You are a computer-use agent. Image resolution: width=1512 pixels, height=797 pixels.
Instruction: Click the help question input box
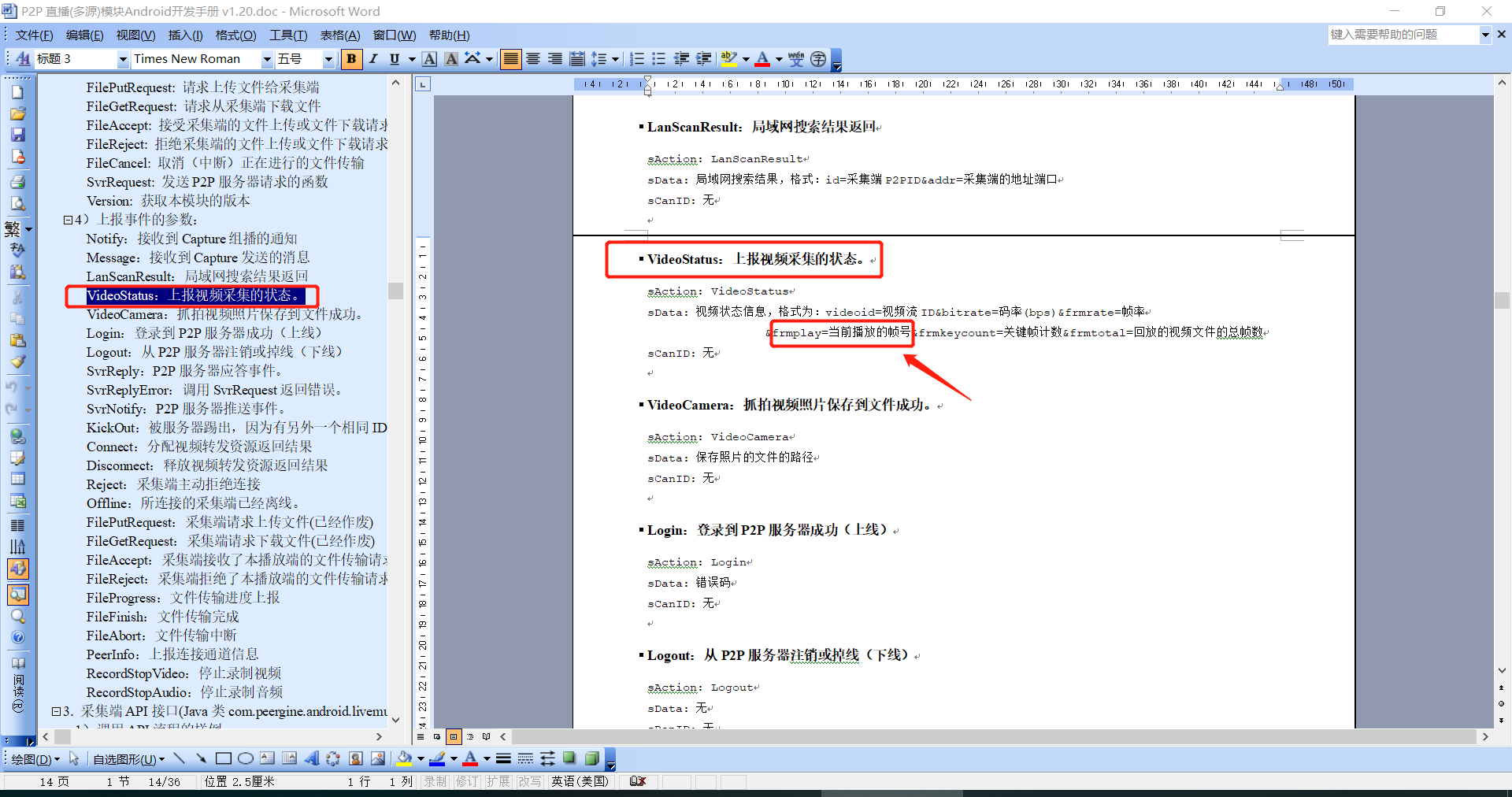click(x=1403, y=35)
